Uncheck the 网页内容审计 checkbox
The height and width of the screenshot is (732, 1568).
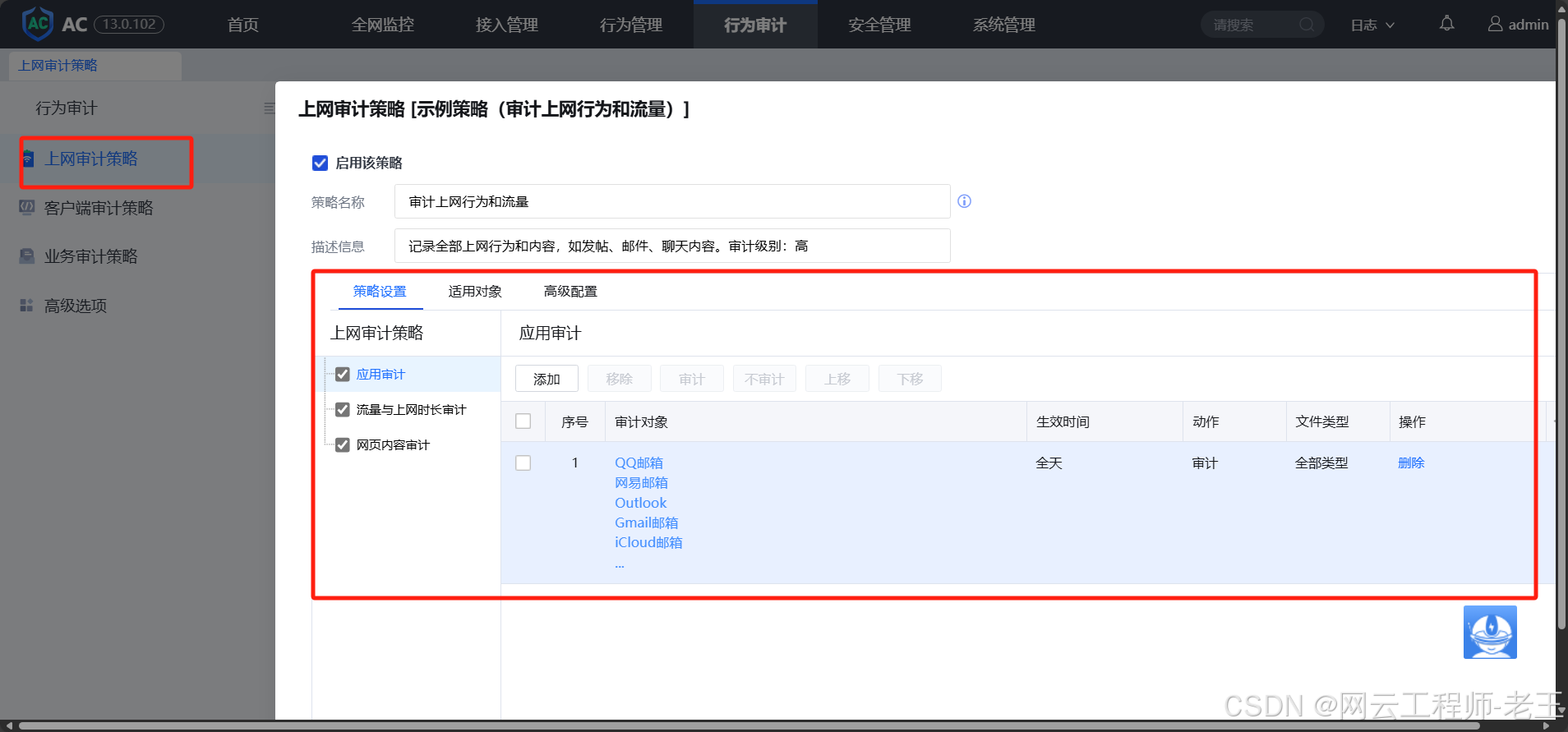343,444
